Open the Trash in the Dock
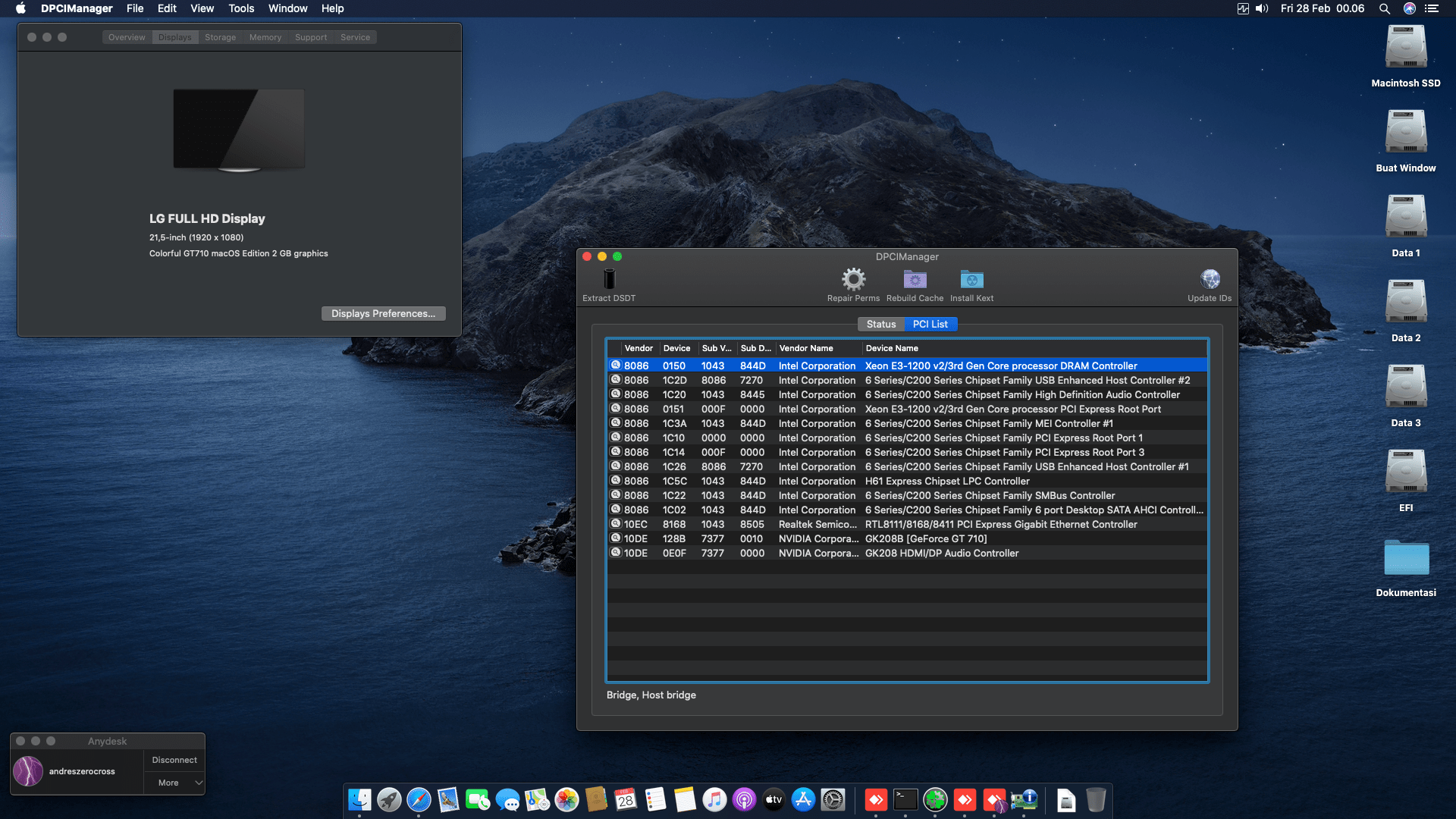The width and height of the screenshot is (1456, 819). click(1096, 799)
